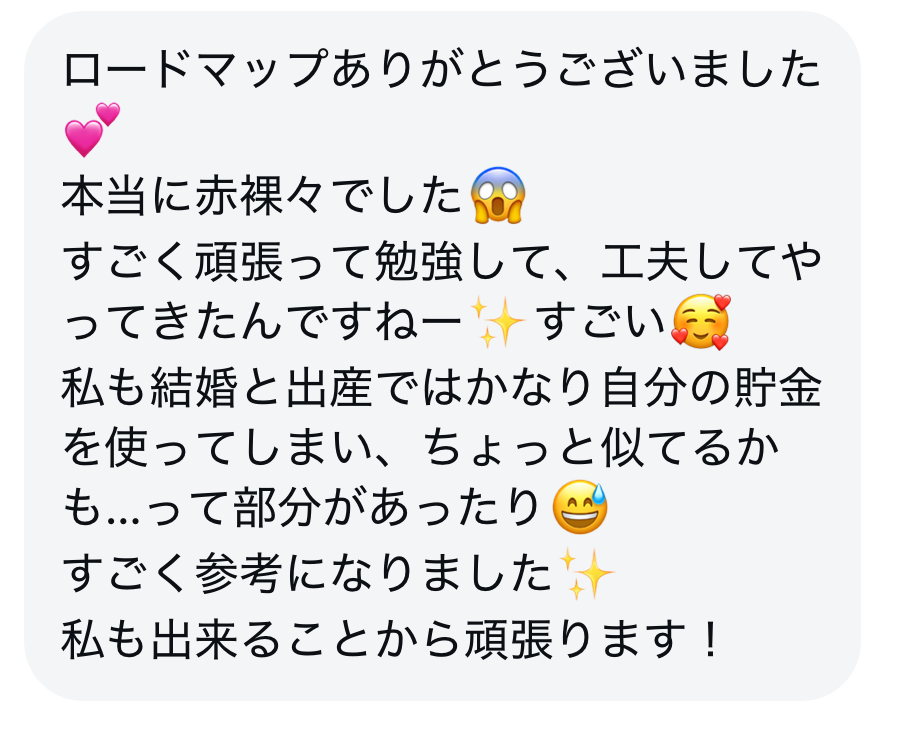Image resolution: width=904 pixels, height=734 pixels.
Task: Click the word すごい between the emojis
Action: 602,323
